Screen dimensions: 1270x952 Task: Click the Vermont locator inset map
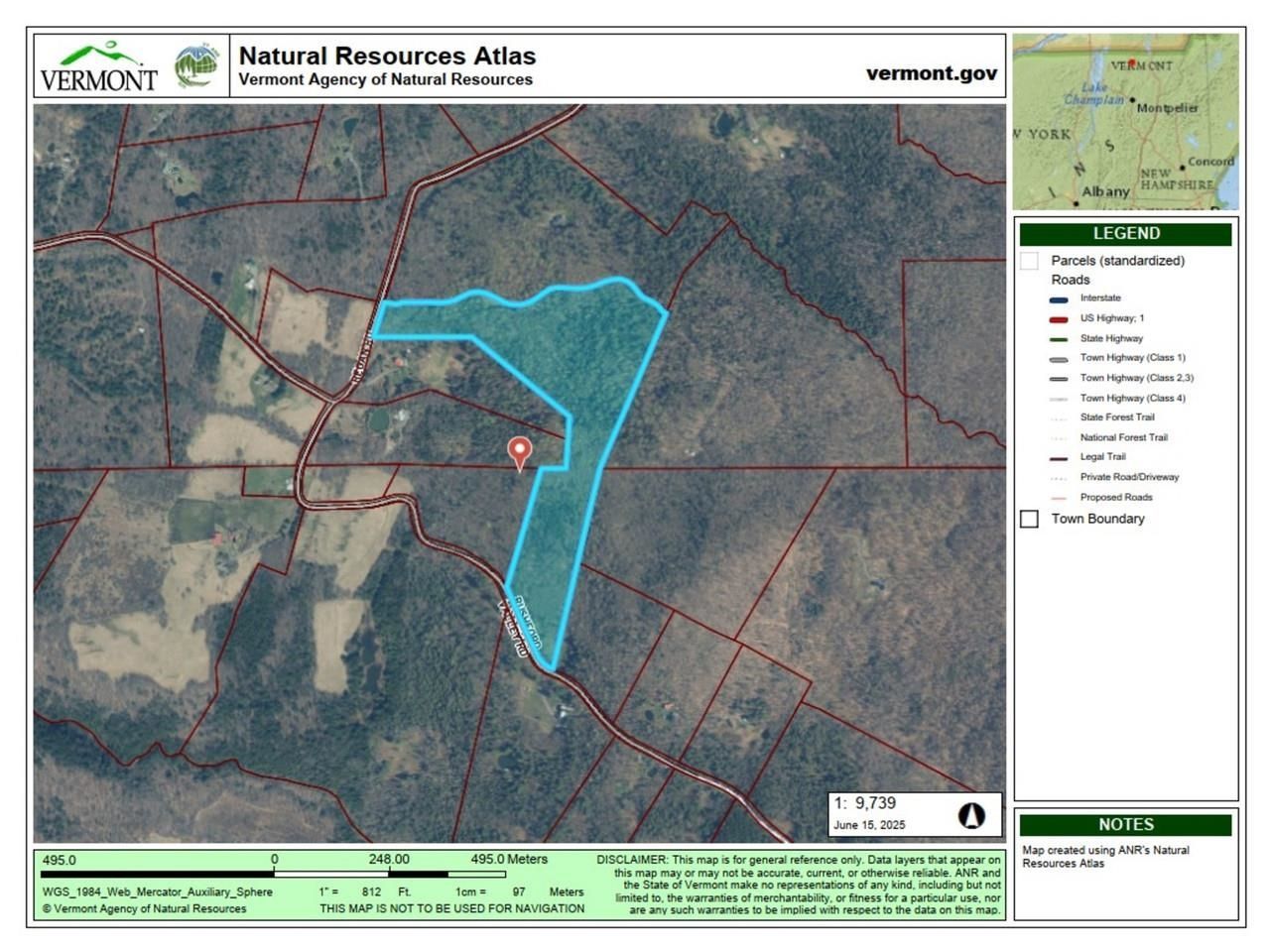1125,121
